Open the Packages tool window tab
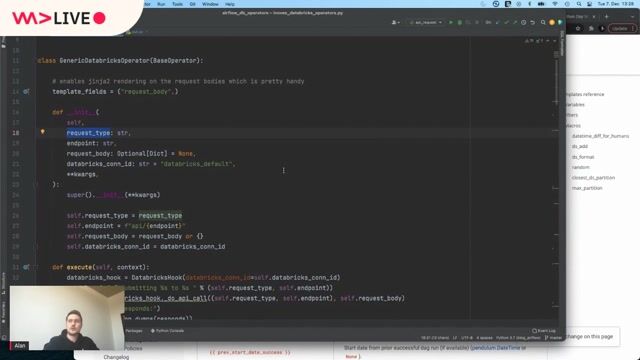This screenshot has width=640, height=360. 134,331
